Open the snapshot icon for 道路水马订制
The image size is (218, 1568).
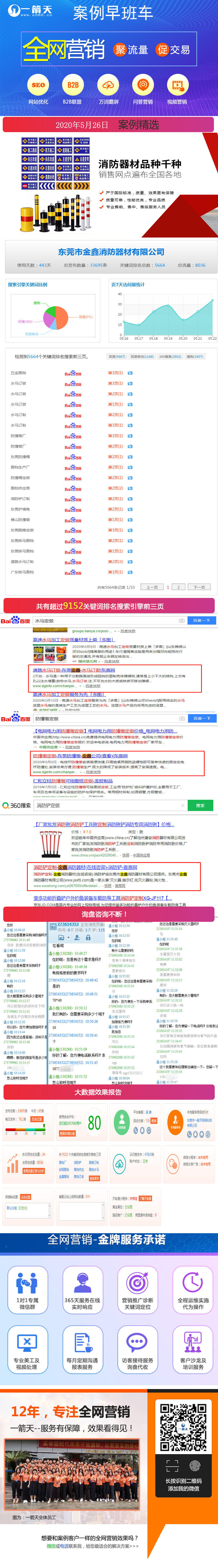[130, 561]
